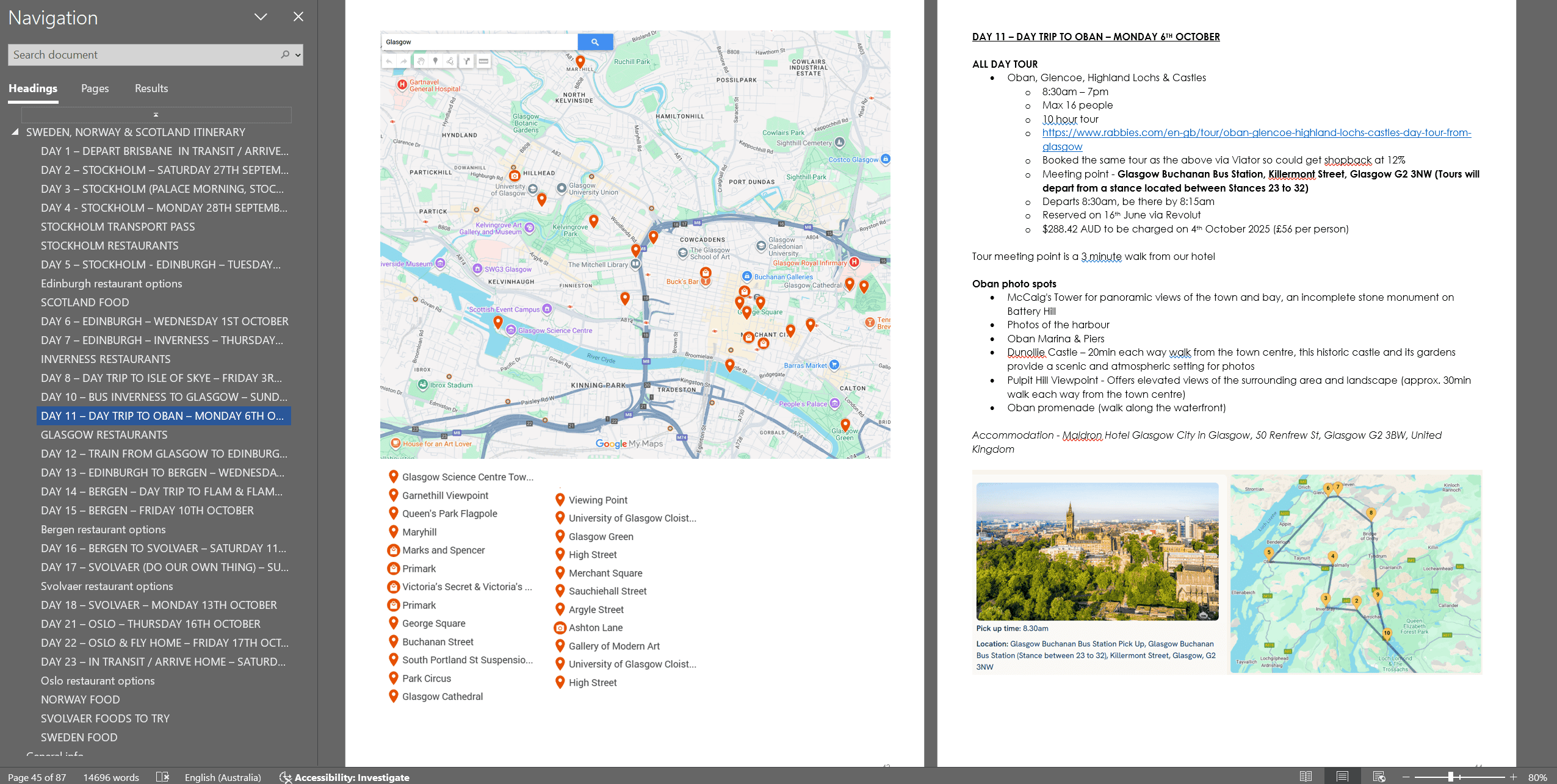Go to the Glasgow Restaurants heading
This screenshot has width=1557, height=784.
(104, 435)
